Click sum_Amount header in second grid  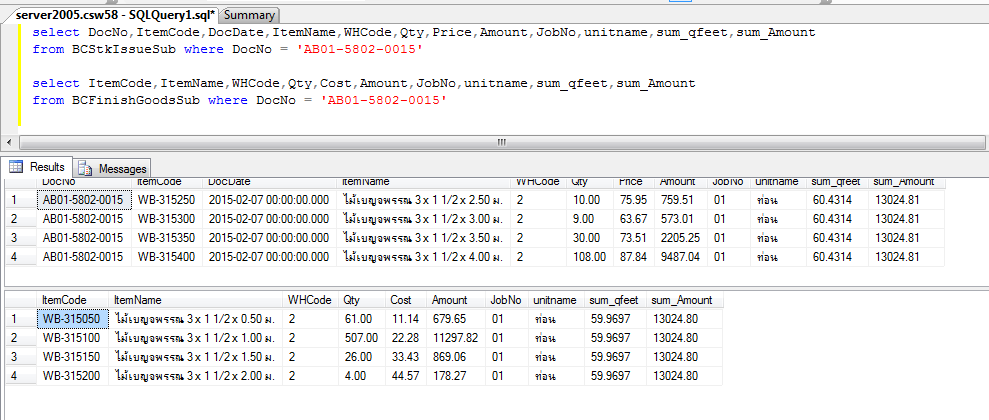pos(685,300)
